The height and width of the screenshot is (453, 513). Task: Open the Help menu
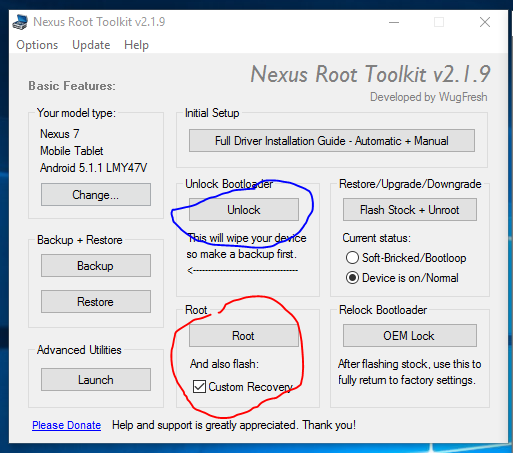(x=136, y=45)
